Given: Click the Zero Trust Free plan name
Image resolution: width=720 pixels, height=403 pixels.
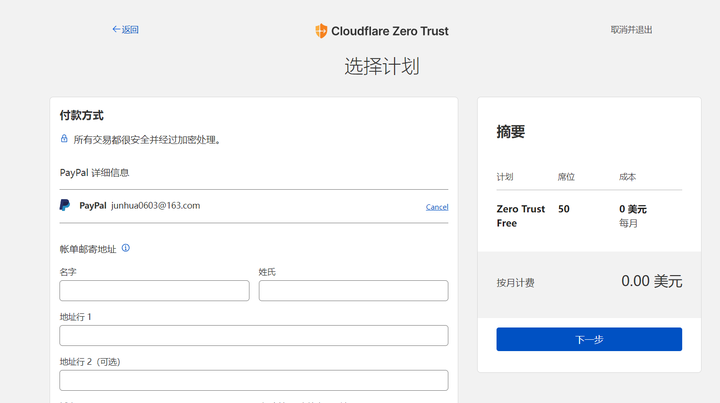Looking at the screenshot, I should click(521, 216).
